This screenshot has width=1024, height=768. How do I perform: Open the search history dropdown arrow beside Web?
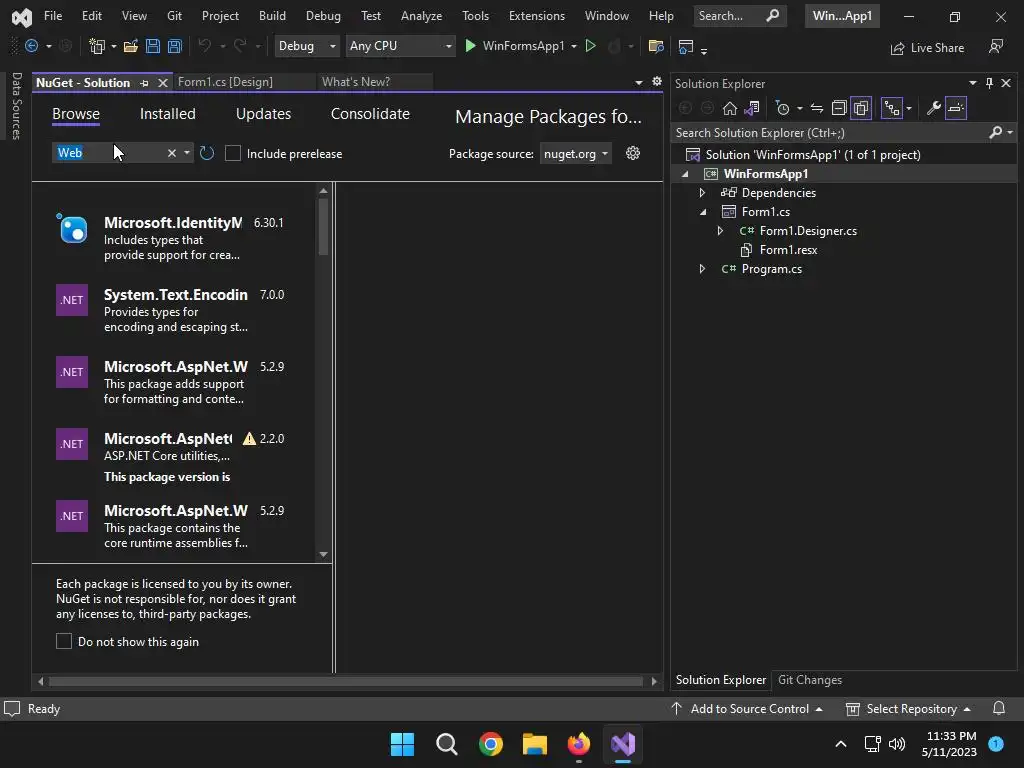click(x=187, y=153)
